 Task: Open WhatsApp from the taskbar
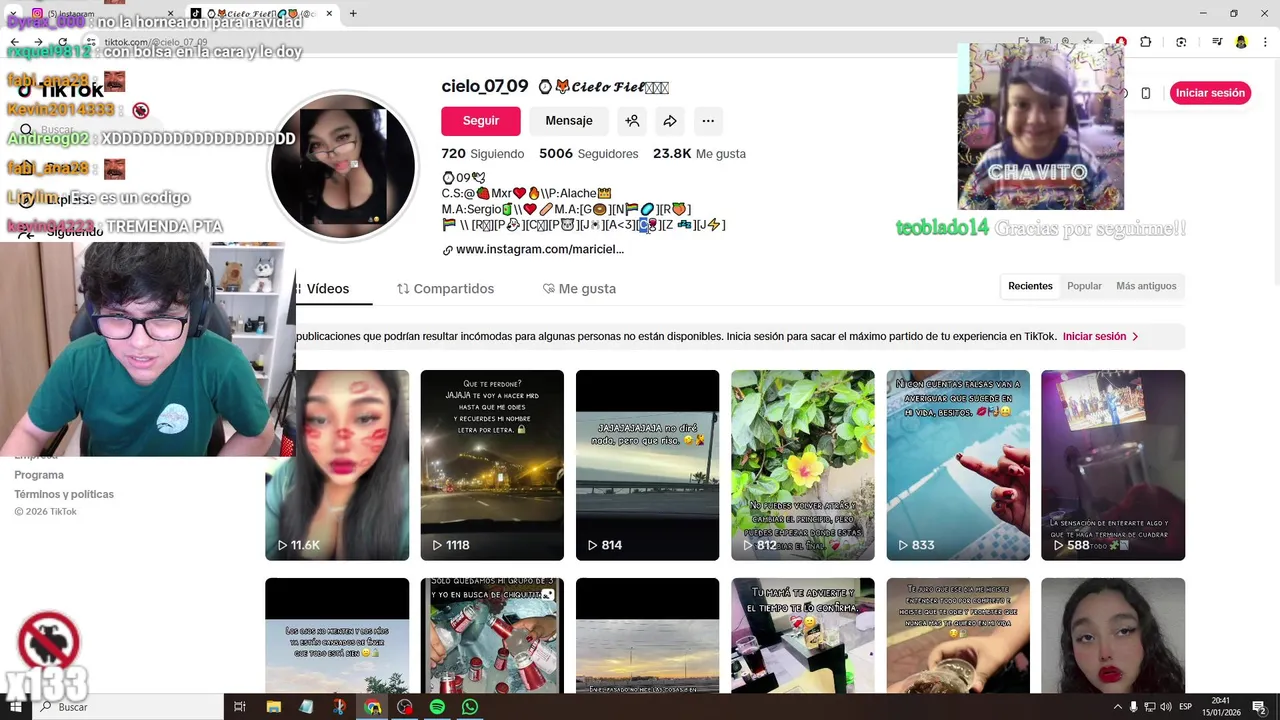pyautogui.click(x=470, y=707)
